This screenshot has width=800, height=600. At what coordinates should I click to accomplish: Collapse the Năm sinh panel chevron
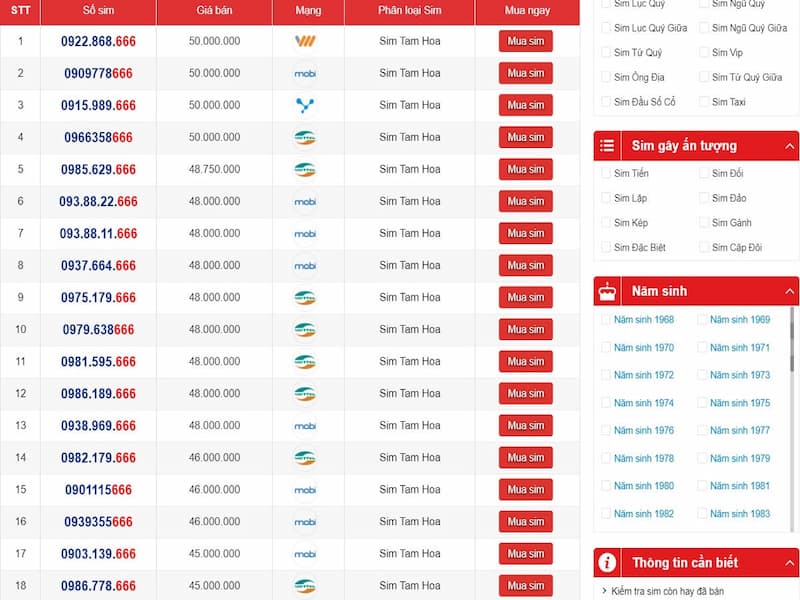tap(789, 291)
